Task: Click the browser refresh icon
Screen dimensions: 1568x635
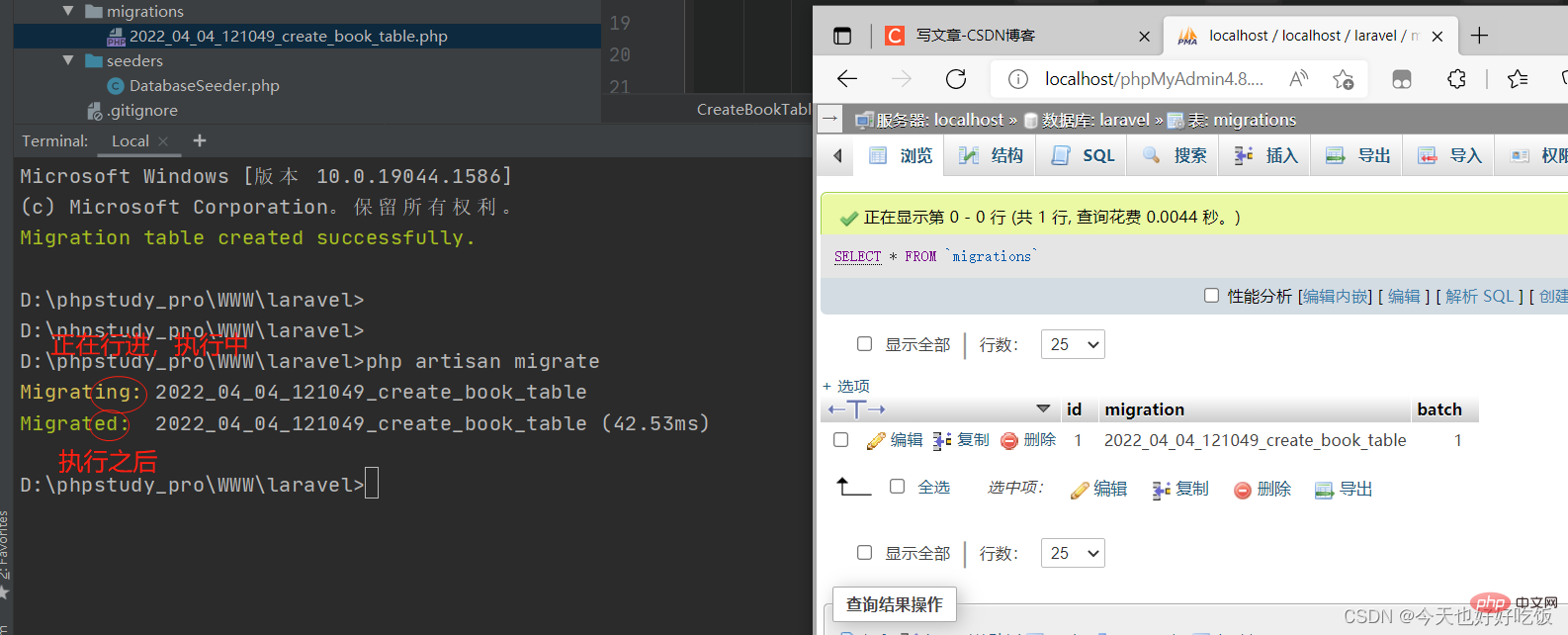Action: tap(956, 79)
